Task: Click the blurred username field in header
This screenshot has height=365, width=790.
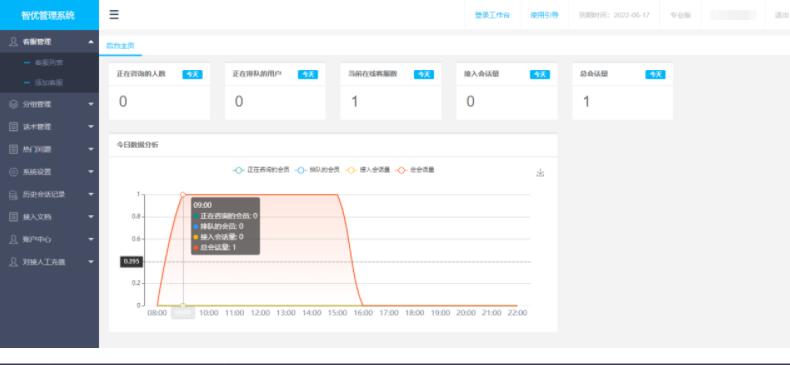Action: pyautogui.click(x=733, y=15)
